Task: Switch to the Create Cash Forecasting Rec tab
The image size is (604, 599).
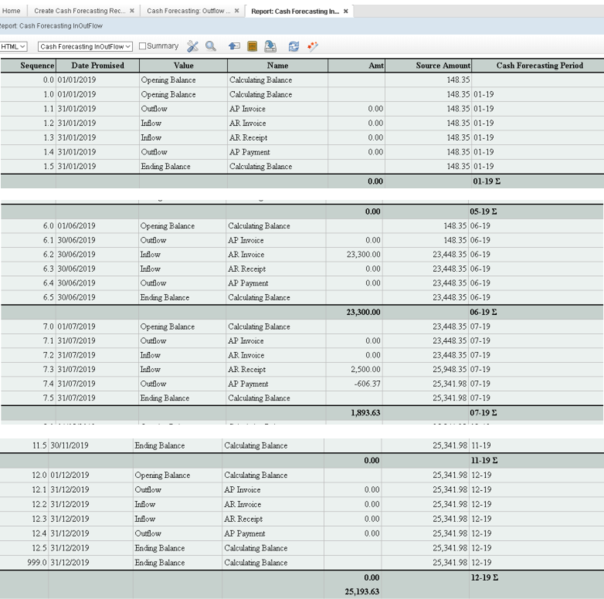Action: pos(80,11)
